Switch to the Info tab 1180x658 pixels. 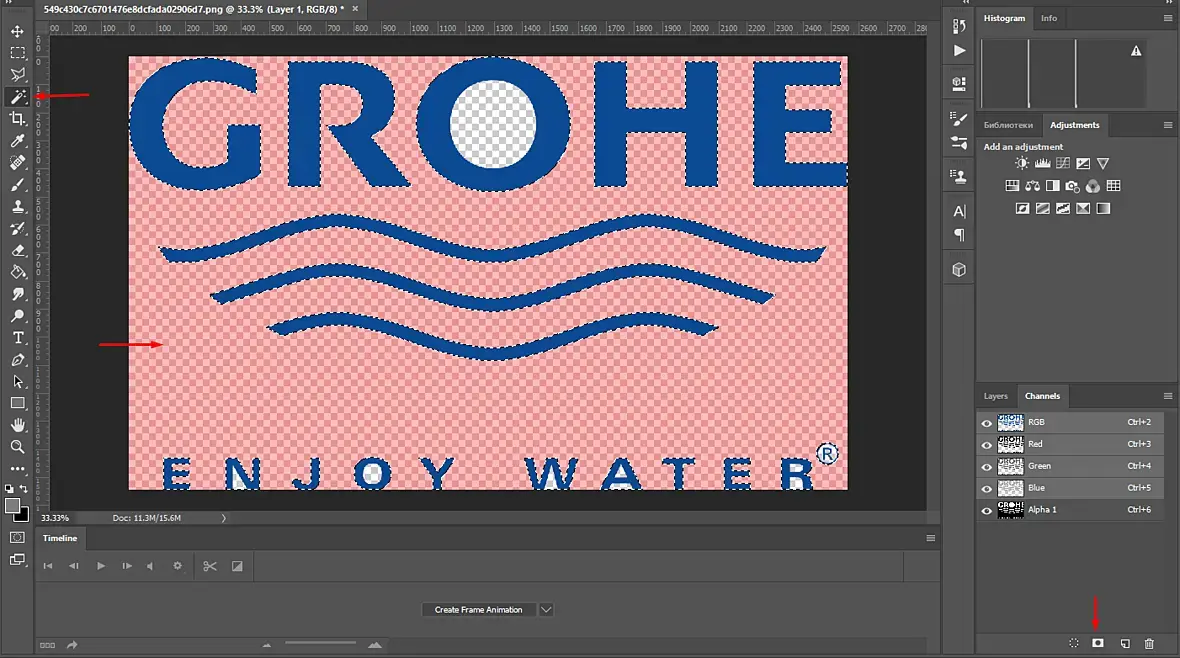1049,18
